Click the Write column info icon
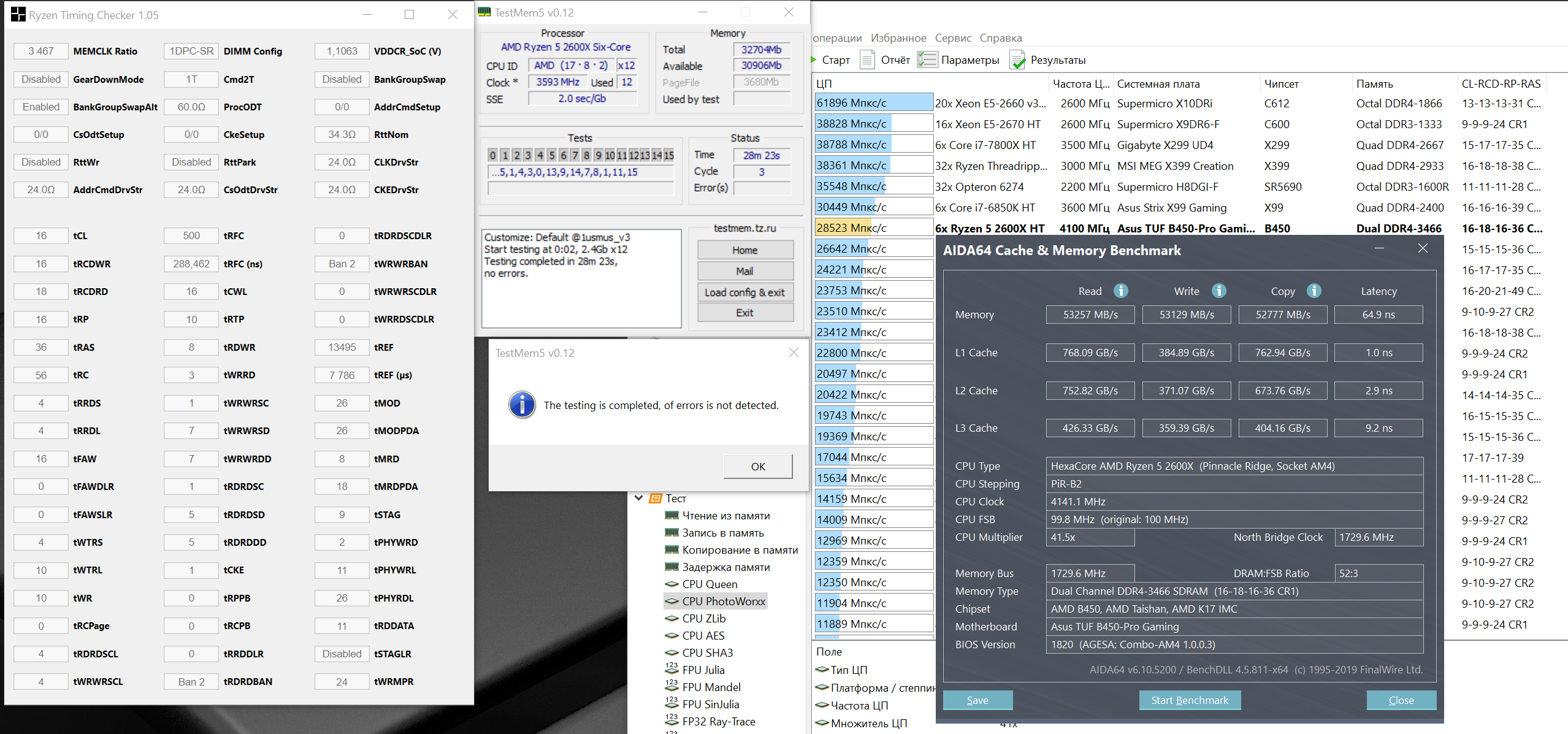 coord(1218,291)
